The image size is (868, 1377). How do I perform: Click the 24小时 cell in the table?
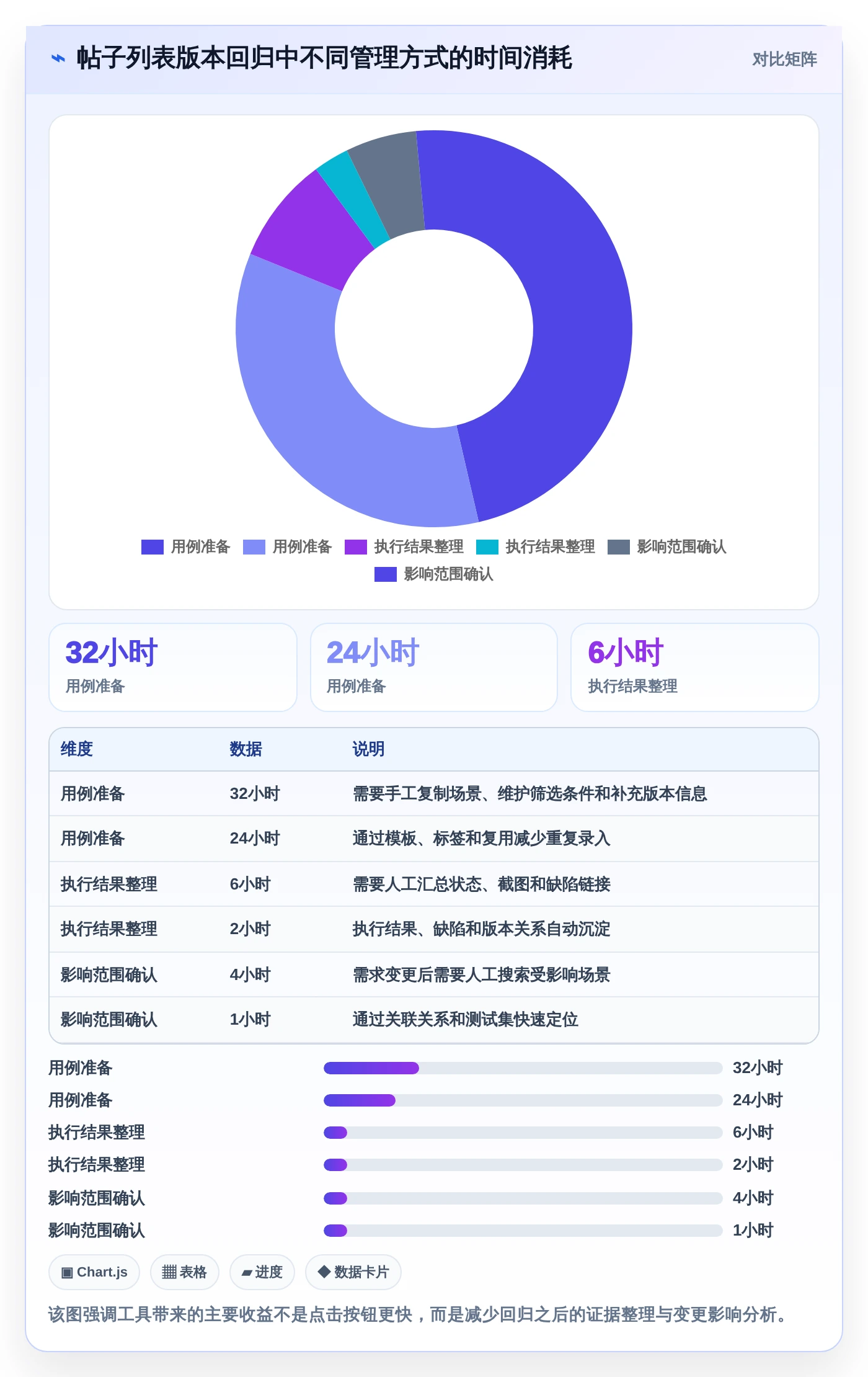(255, 839)
